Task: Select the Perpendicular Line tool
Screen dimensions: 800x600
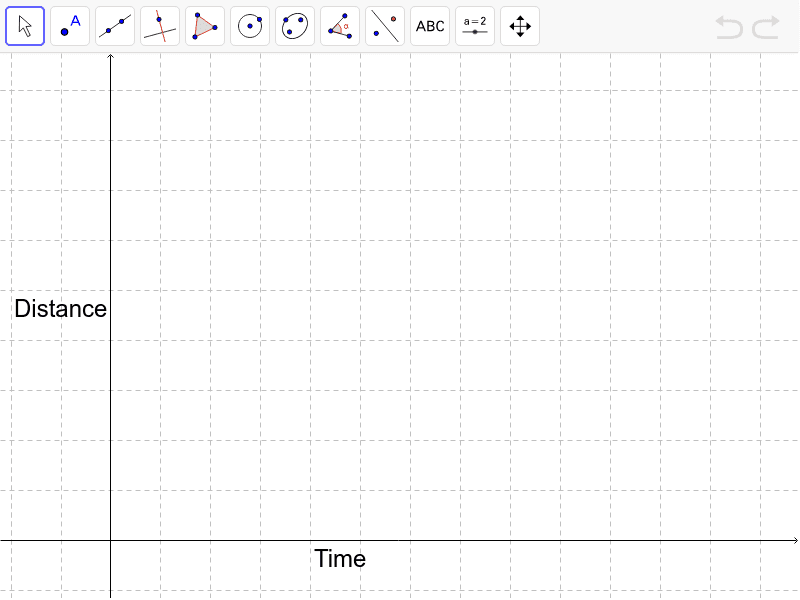Action: point(160,26)
